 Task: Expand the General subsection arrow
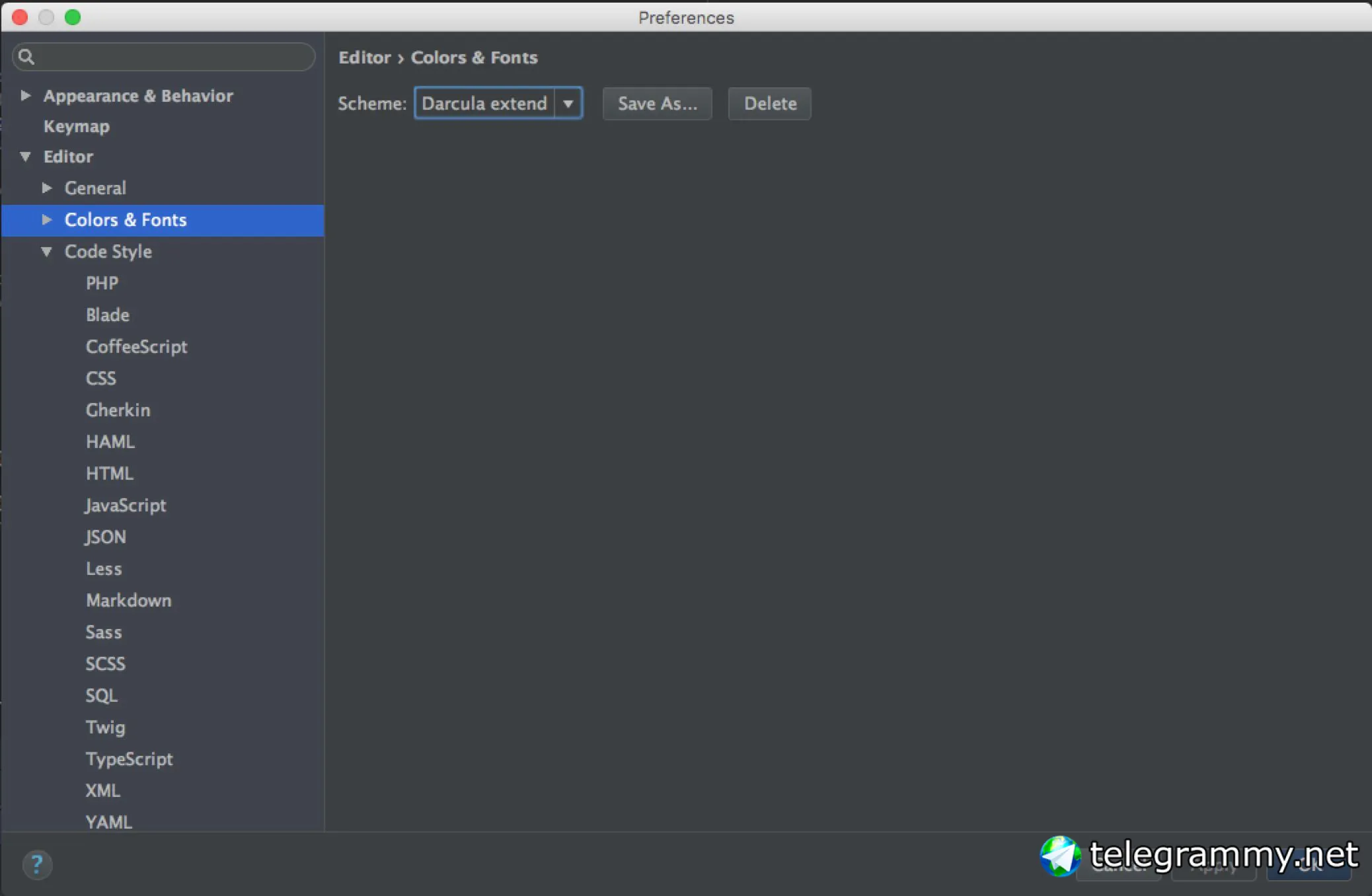pyautogui.click(x=47, y=188)
